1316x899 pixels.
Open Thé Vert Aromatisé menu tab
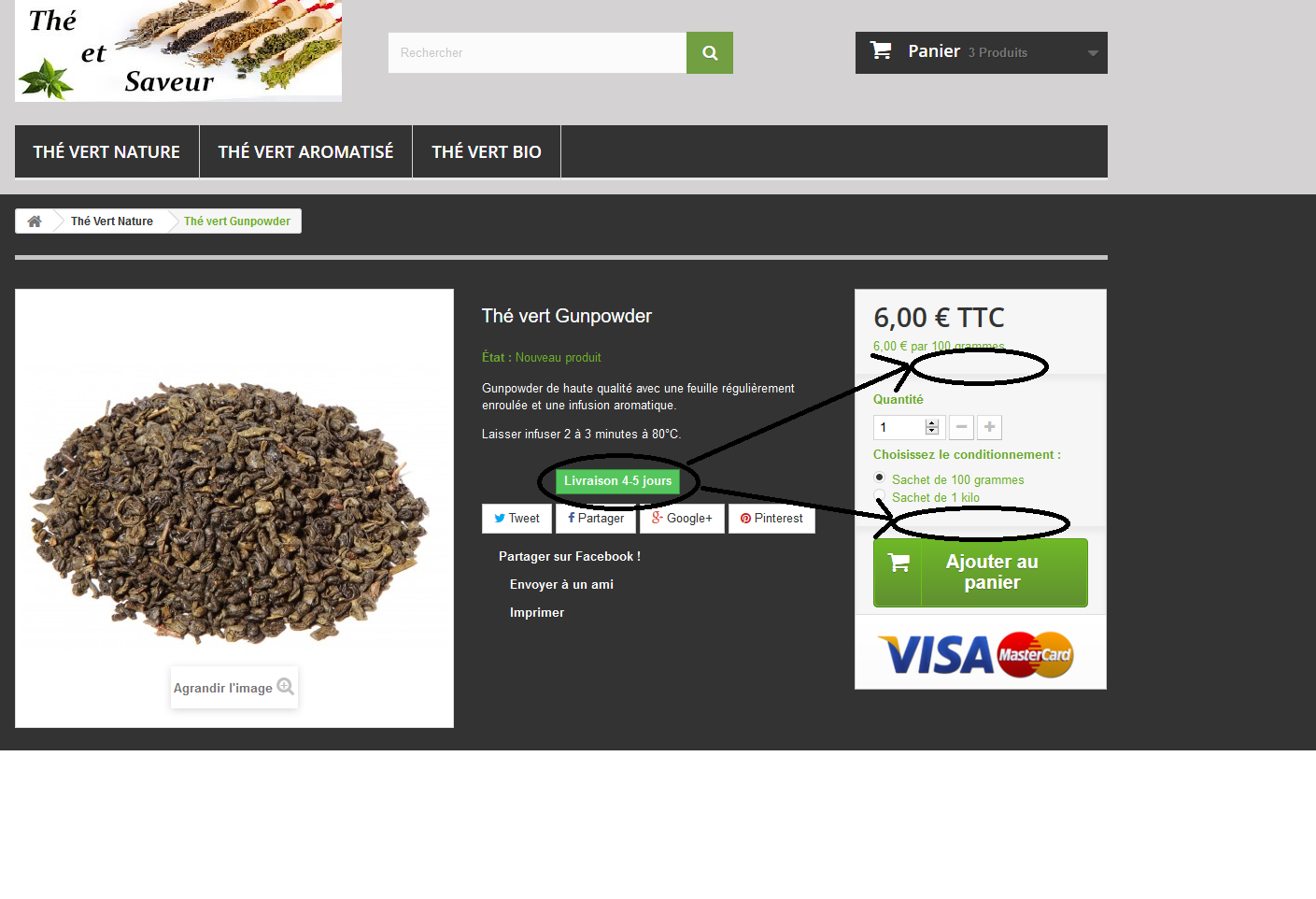pos(305,151)
